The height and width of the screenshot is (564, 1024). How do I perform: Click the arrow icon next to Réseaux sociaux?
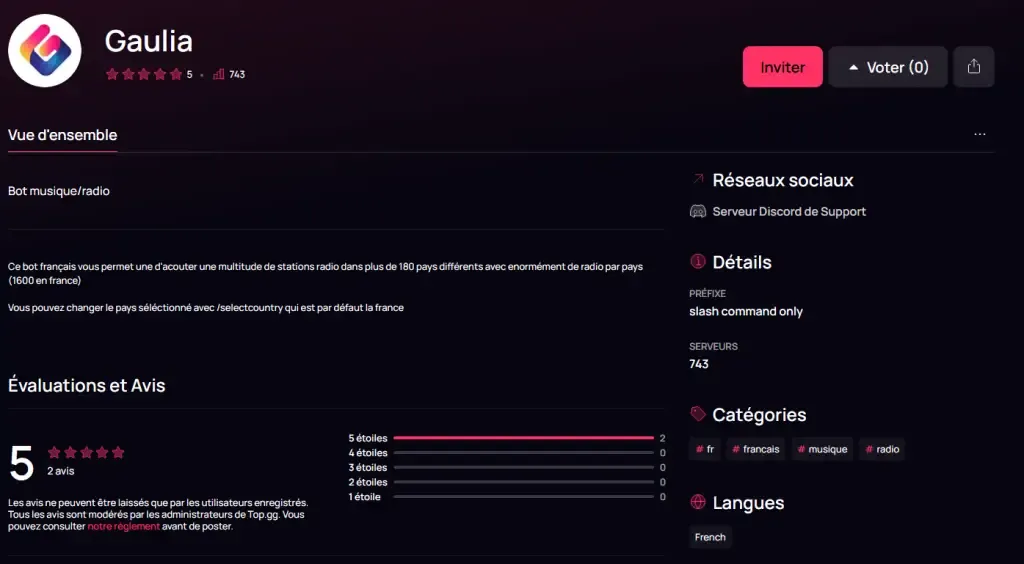pyautogui.click(x=698, y=179)
